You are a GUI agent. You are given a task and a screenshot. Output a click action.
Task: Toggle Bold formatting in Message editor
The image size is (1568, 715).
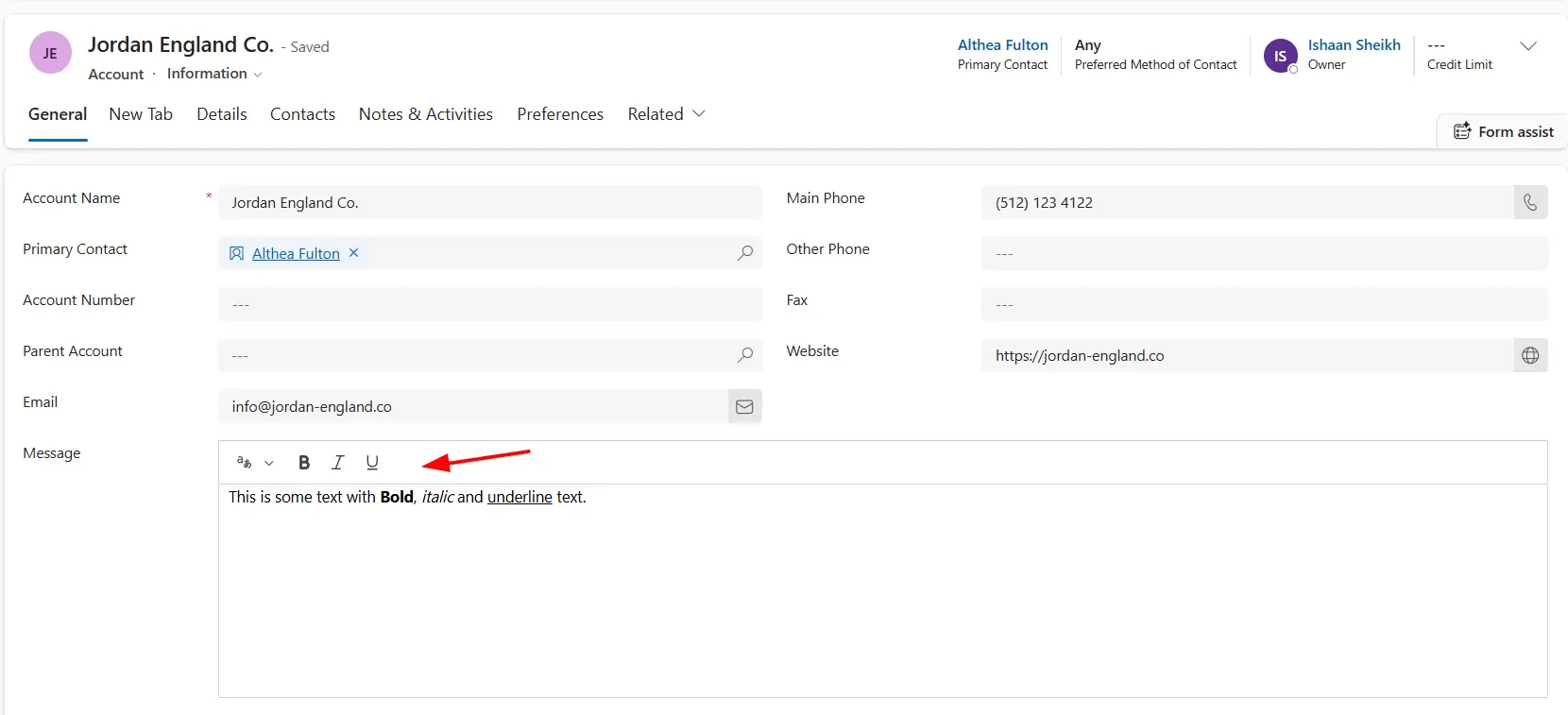(304, 463)
